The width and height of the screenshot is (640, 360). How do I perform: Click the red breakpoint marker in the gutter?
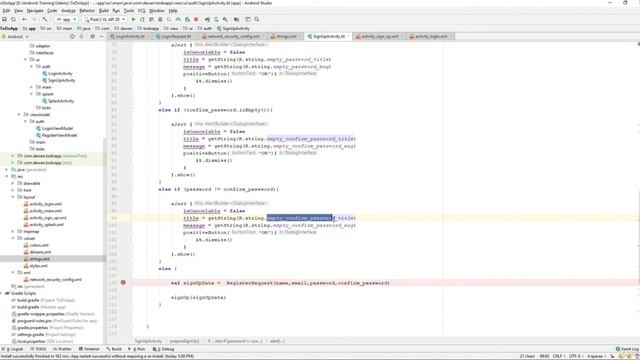(x=123, y=282)
